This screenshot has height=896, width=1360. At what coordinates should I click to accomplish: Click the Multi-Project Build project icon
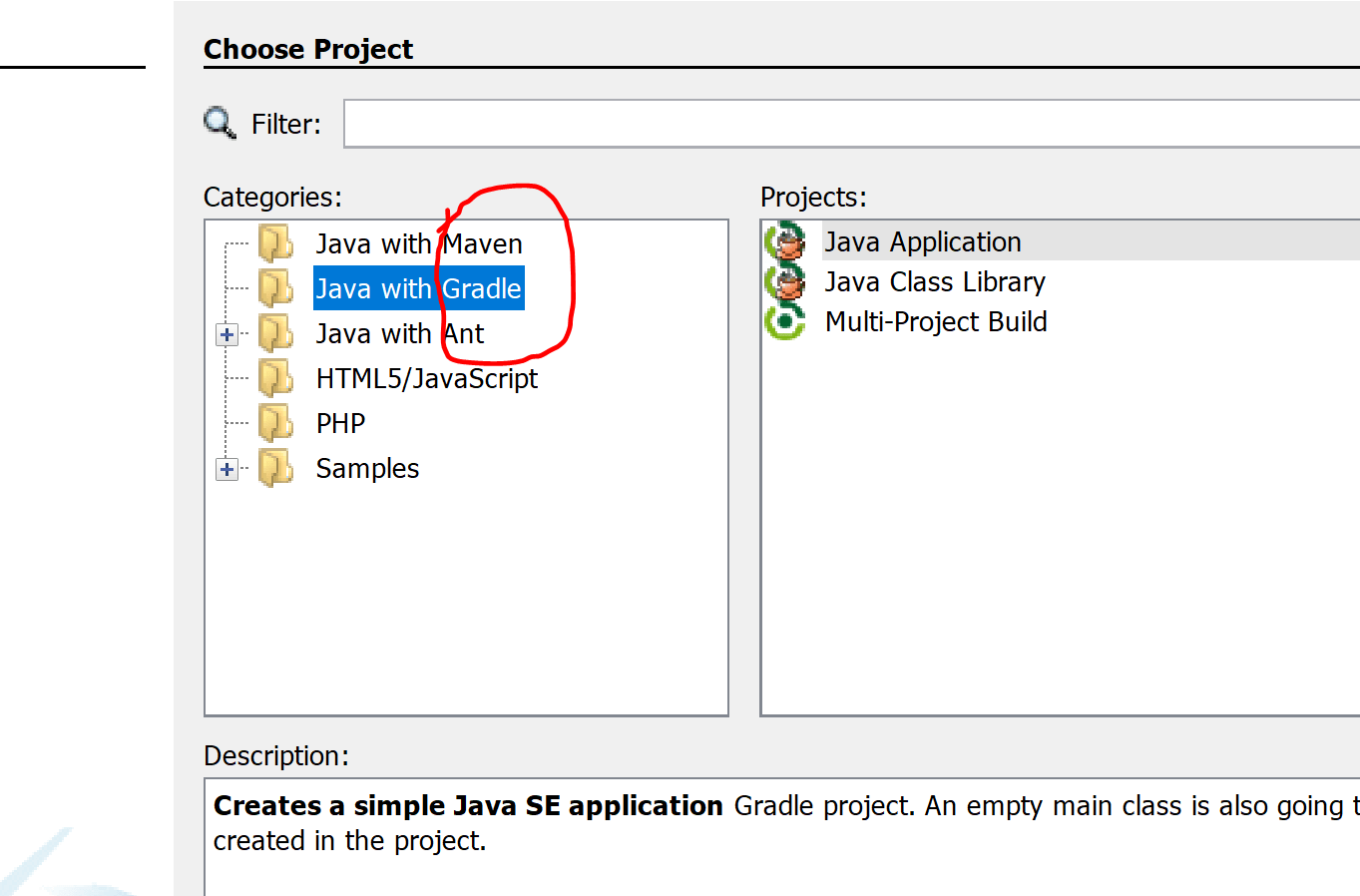pos(787,320)
